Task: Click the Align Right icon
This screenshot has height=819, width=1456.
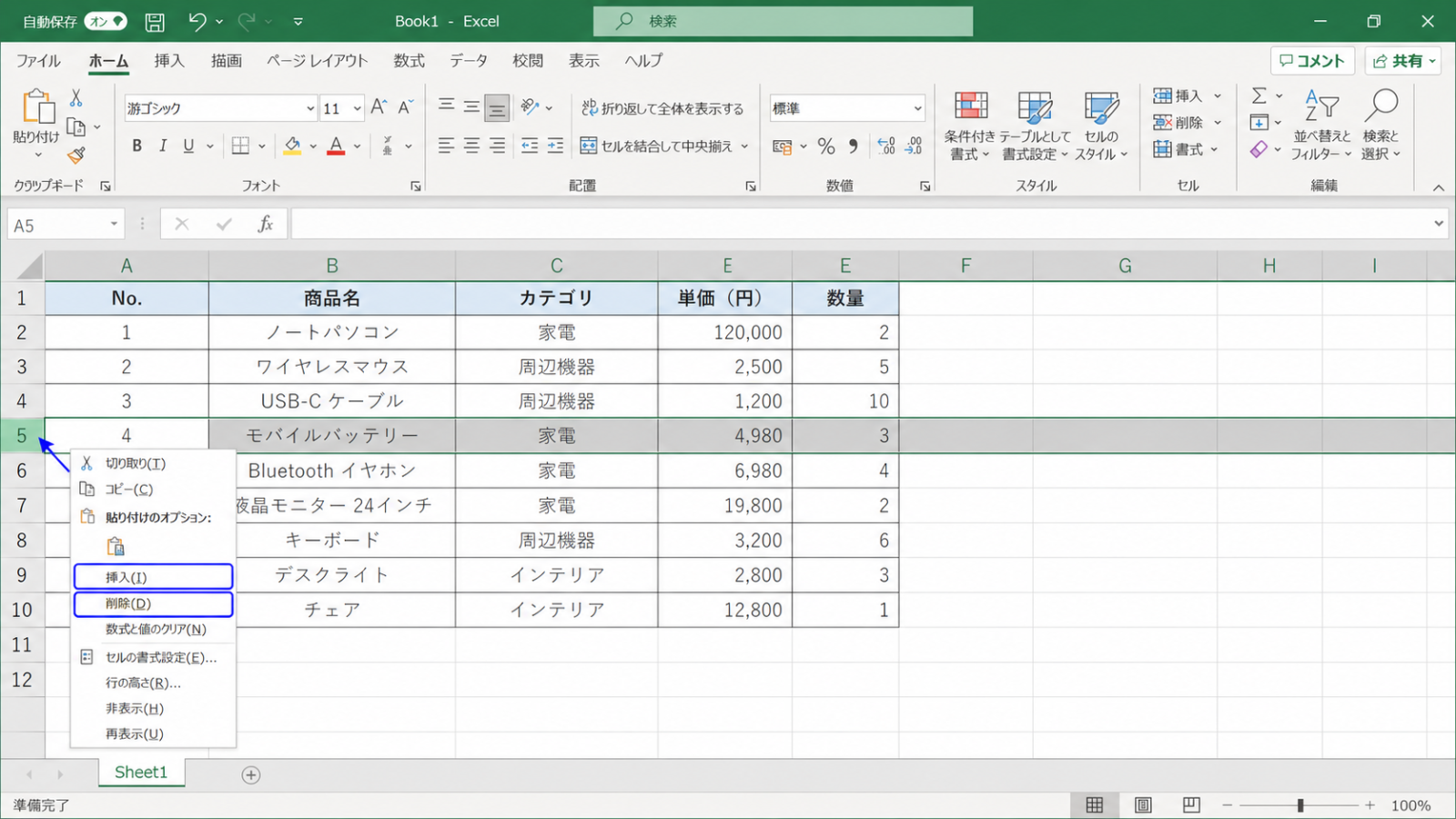Action: pyautogui.click(x=497, y=146)
